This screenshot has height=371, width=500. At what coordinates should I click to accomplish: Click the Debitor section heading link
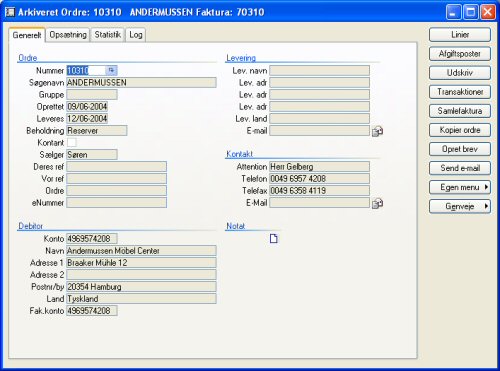pyautogui.click(x=30, y=226)
